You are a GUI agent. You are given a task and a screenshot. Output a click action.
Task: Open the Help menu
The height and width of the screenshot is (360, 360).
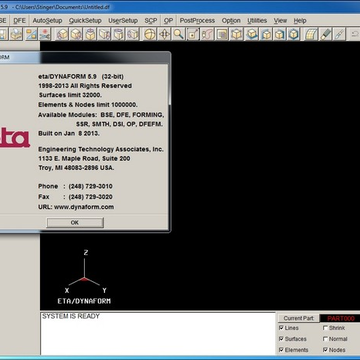[x=300, y=21]
